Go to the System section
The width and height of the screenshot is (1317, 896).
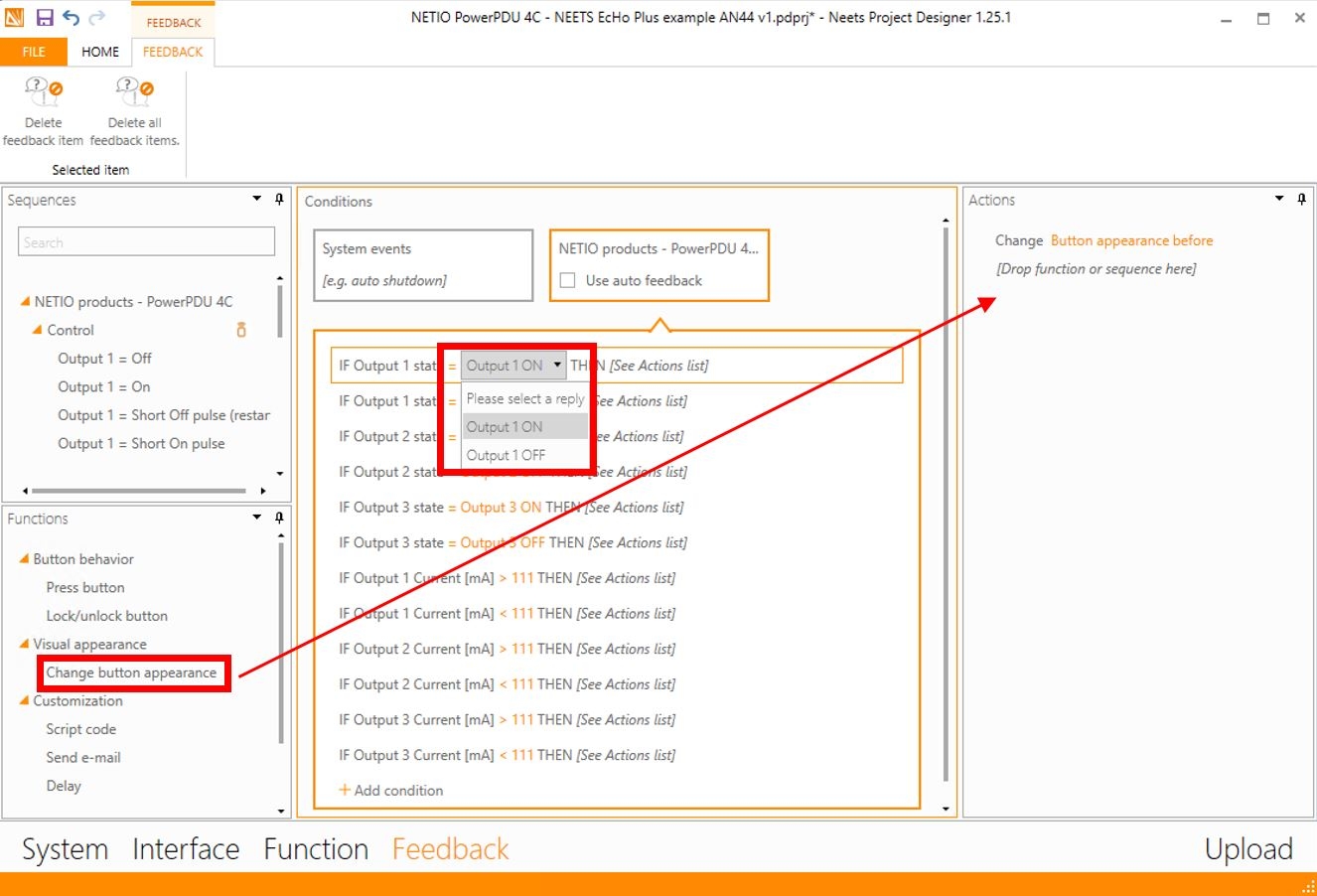66,849
